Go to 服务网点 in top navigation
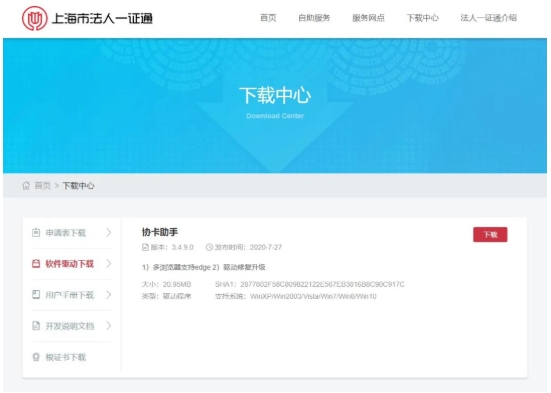 click(x=368, y=18)
